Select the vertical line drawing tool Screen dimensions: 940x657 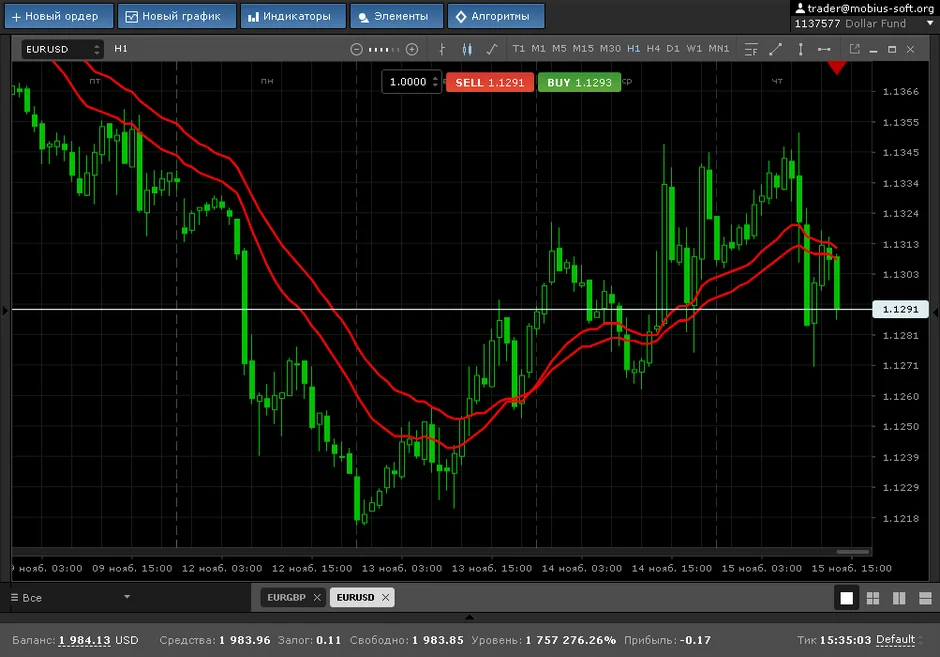point(800,49)
